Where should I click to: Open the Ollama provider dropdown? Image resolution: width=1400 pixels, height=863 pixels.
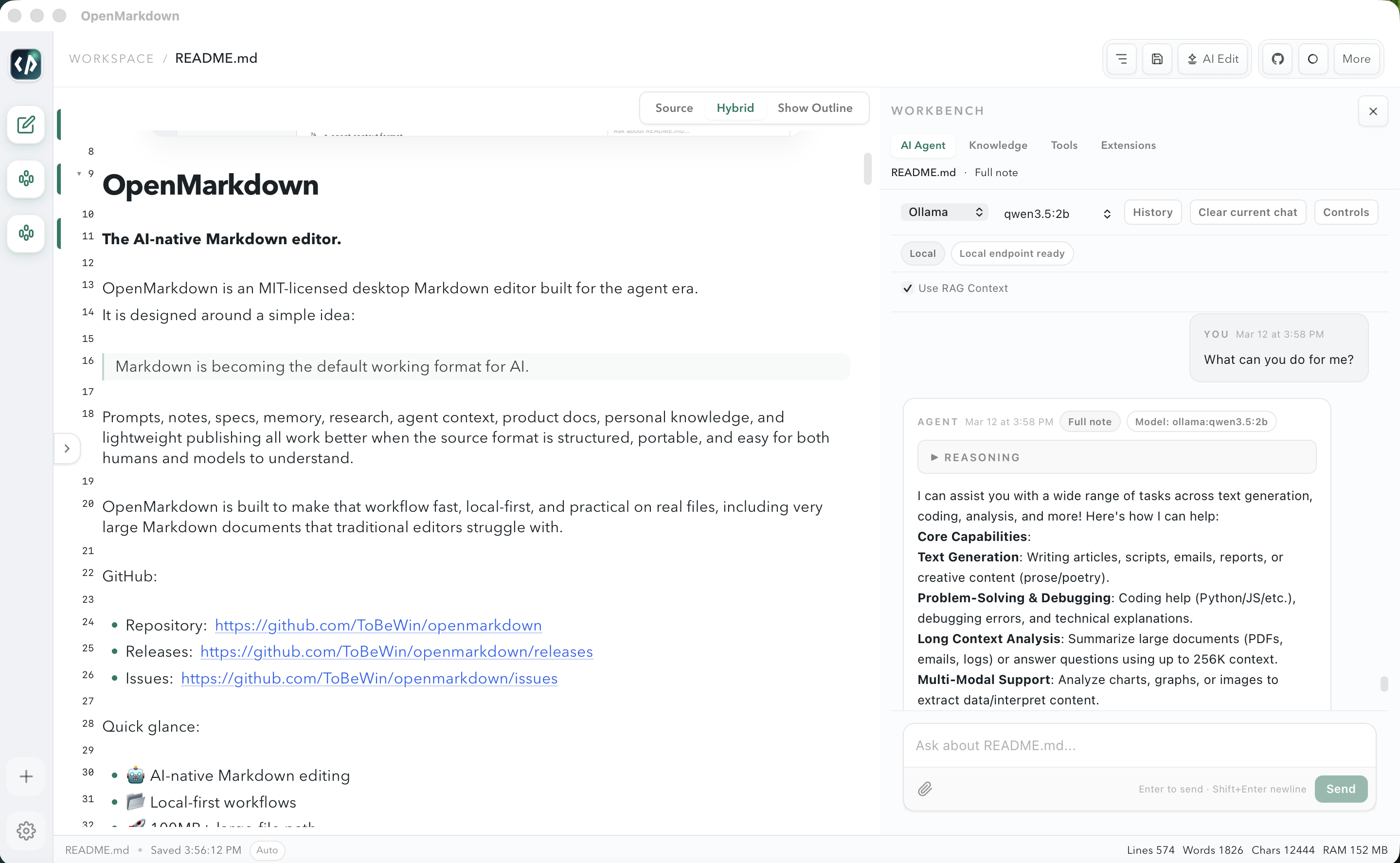(943, 212)
